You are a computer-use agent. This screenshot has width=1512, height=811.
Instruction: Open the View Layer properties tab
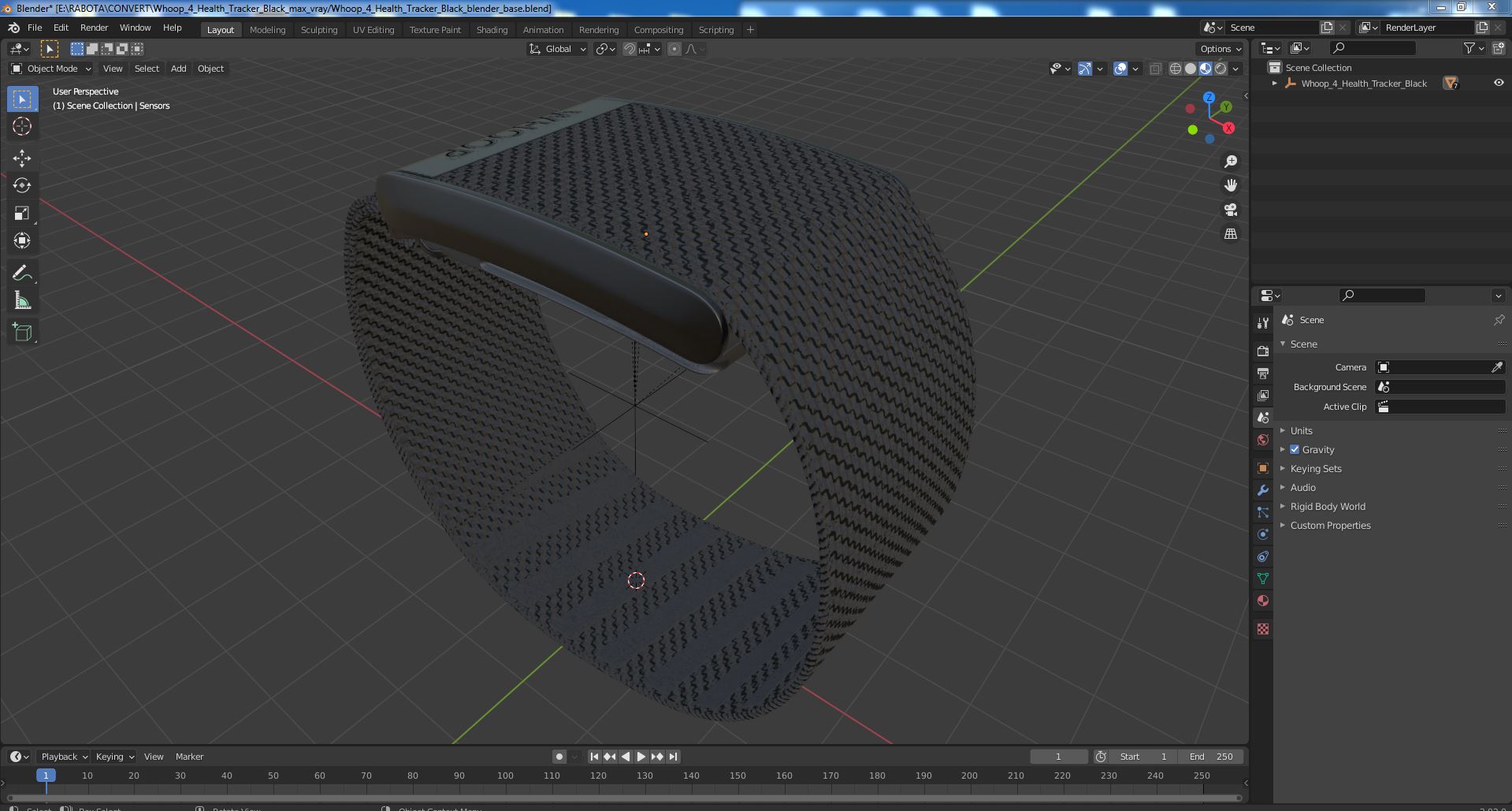coord(1263,395)
